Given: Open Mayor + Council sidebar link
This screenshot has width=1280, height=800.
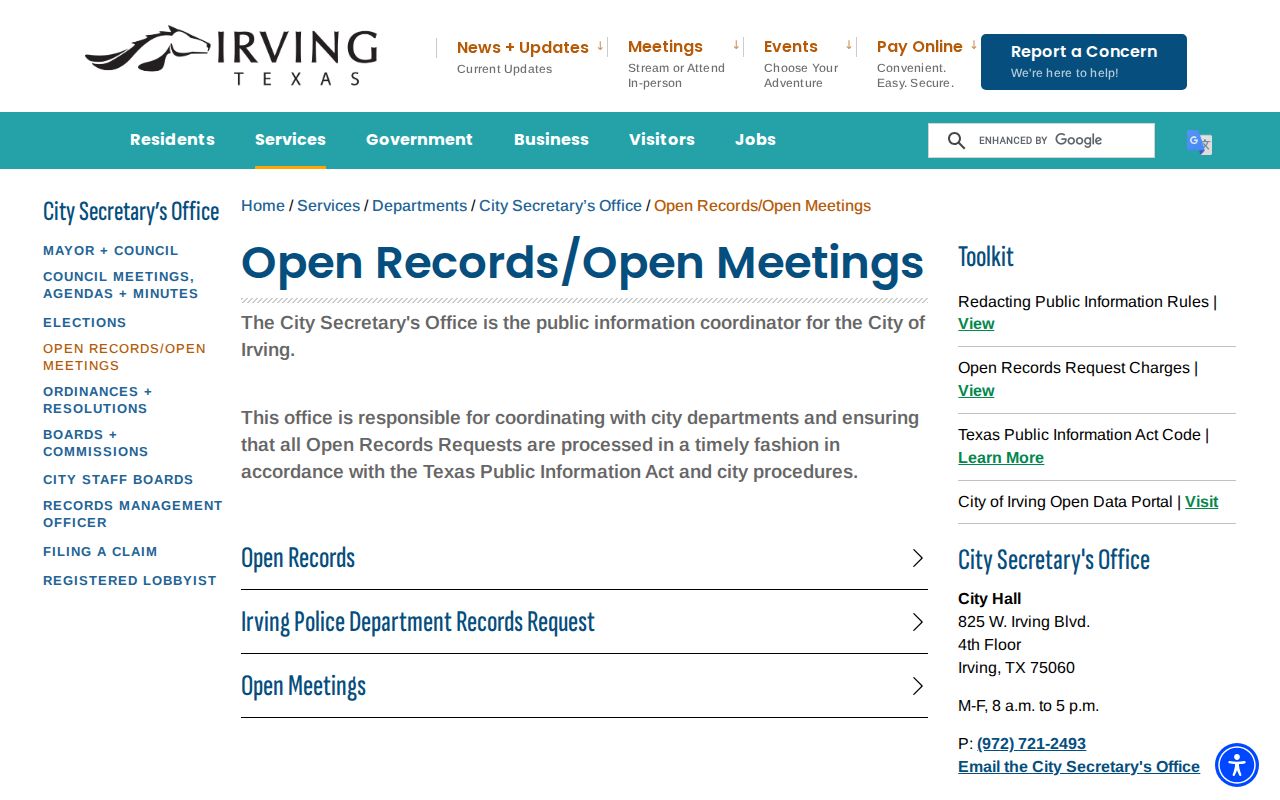Looking at the screenshot, I should point(111,251).
